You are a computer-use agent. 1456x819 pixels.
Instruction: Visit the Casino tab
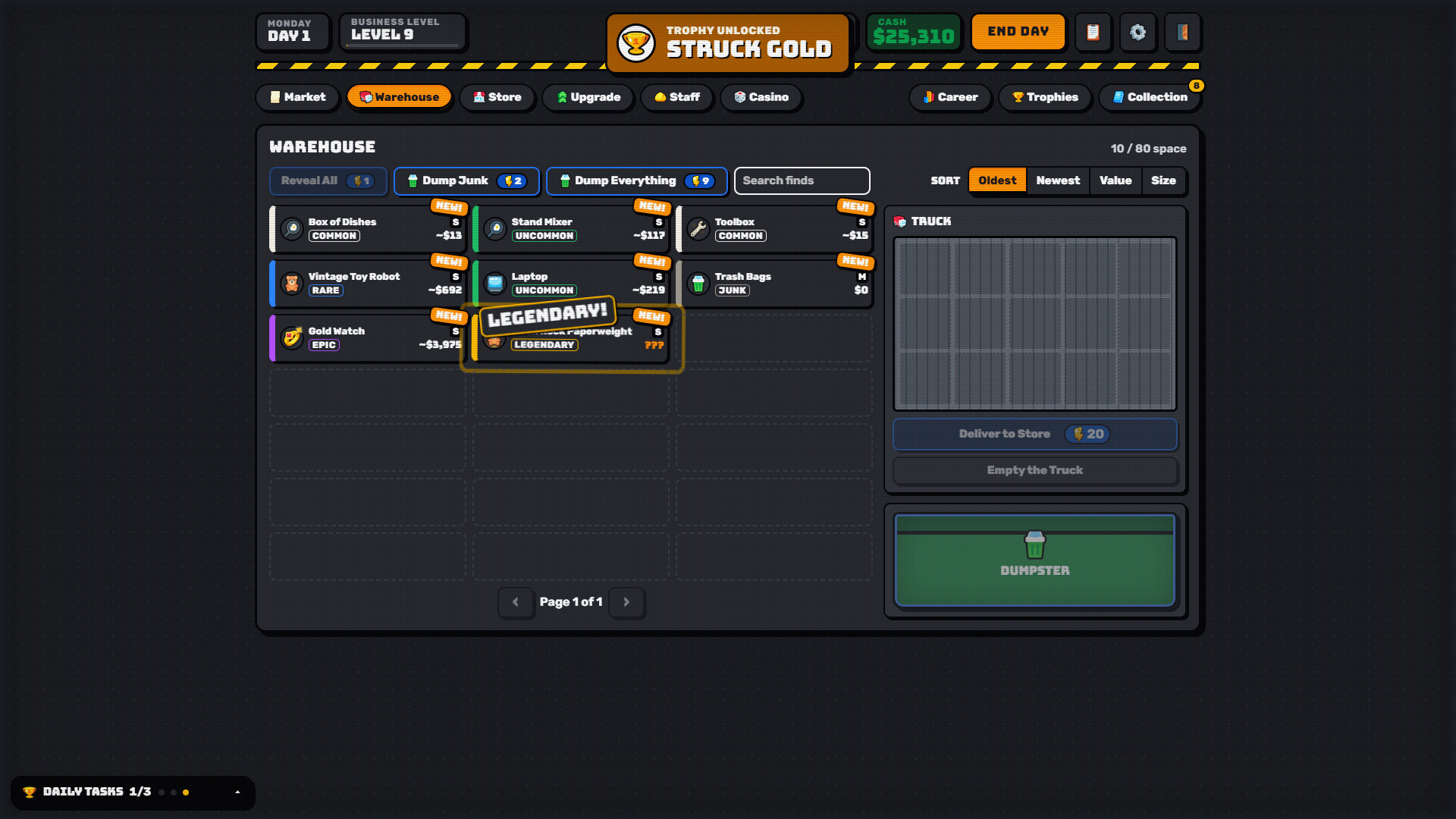point(761,97)
